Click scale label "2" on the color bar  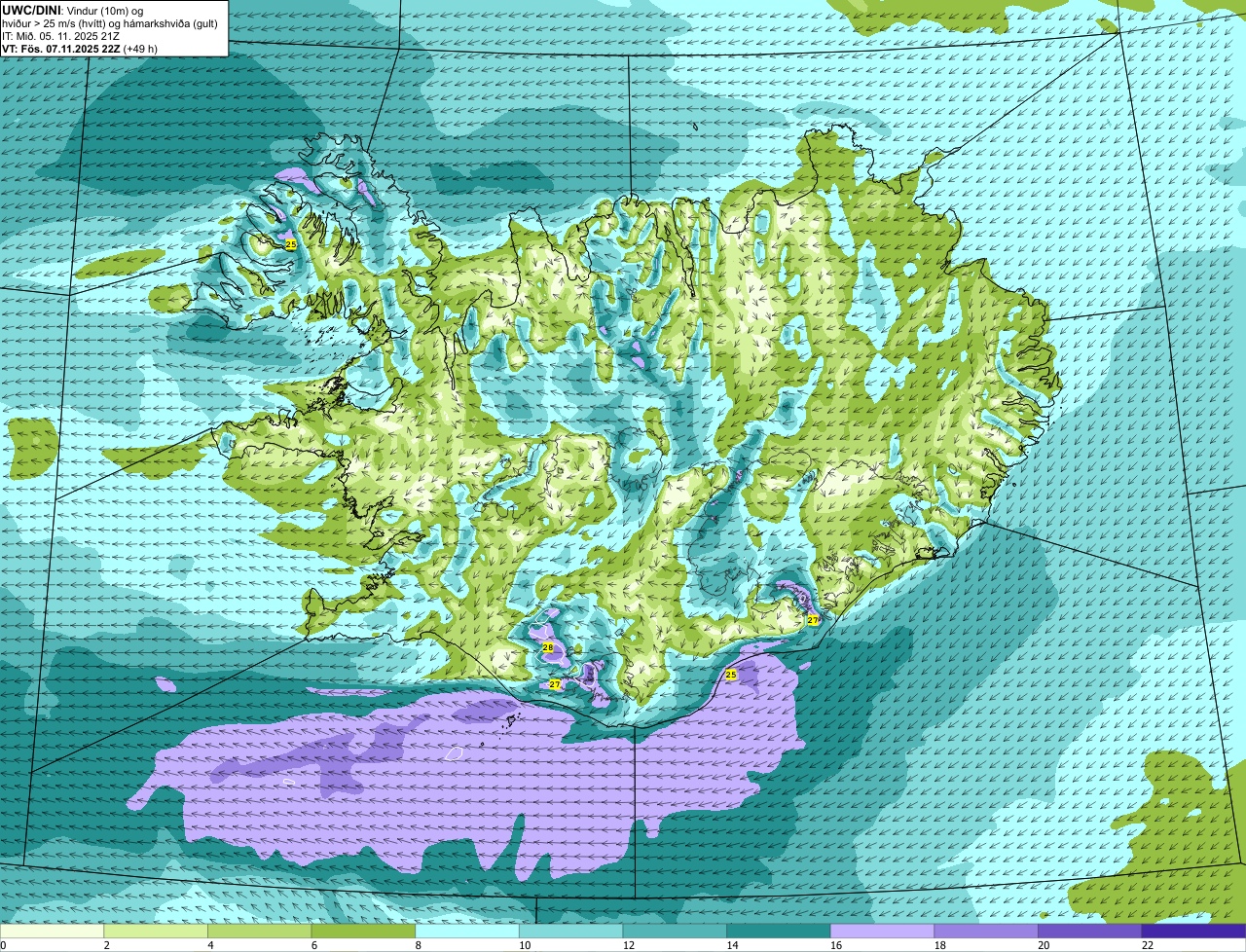[106, 945]
